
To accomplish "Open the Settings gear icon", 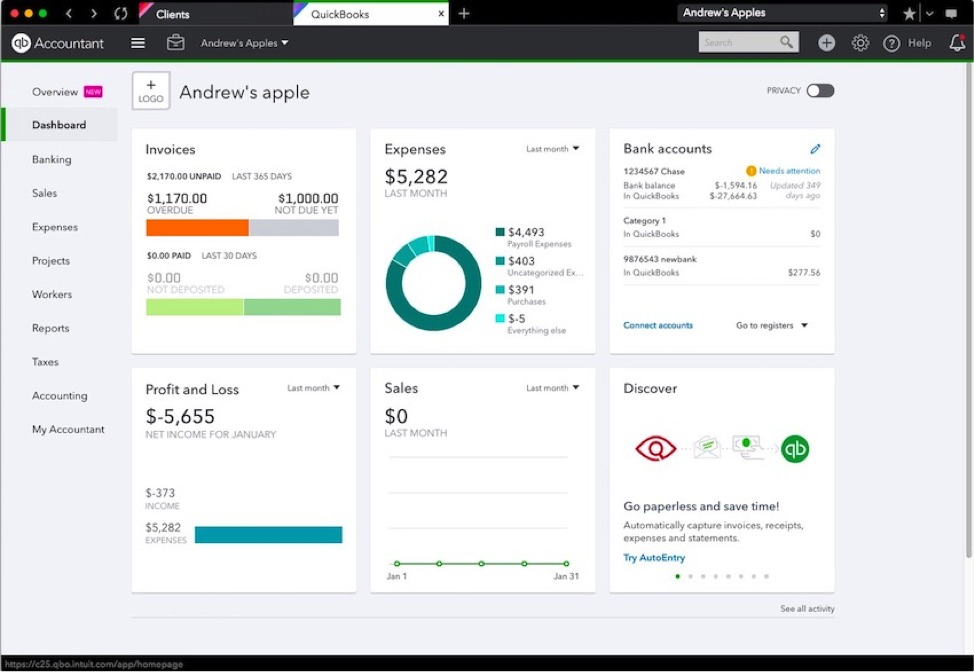I will coord(860,43).
